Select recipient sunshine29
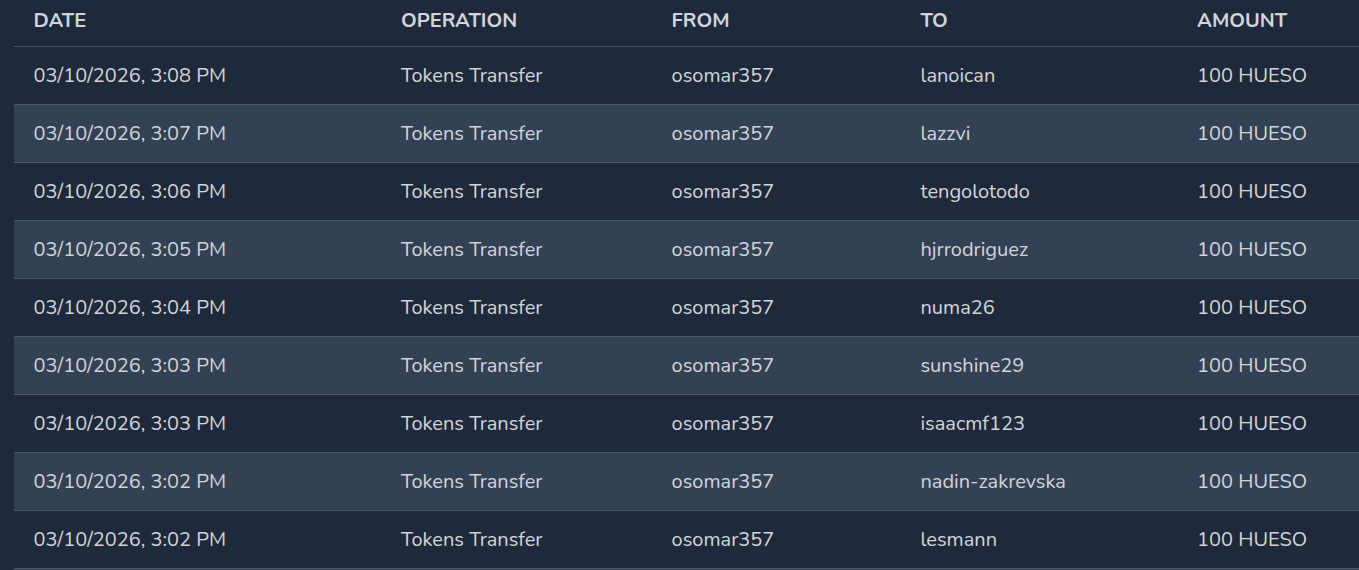 click(972, 365)
